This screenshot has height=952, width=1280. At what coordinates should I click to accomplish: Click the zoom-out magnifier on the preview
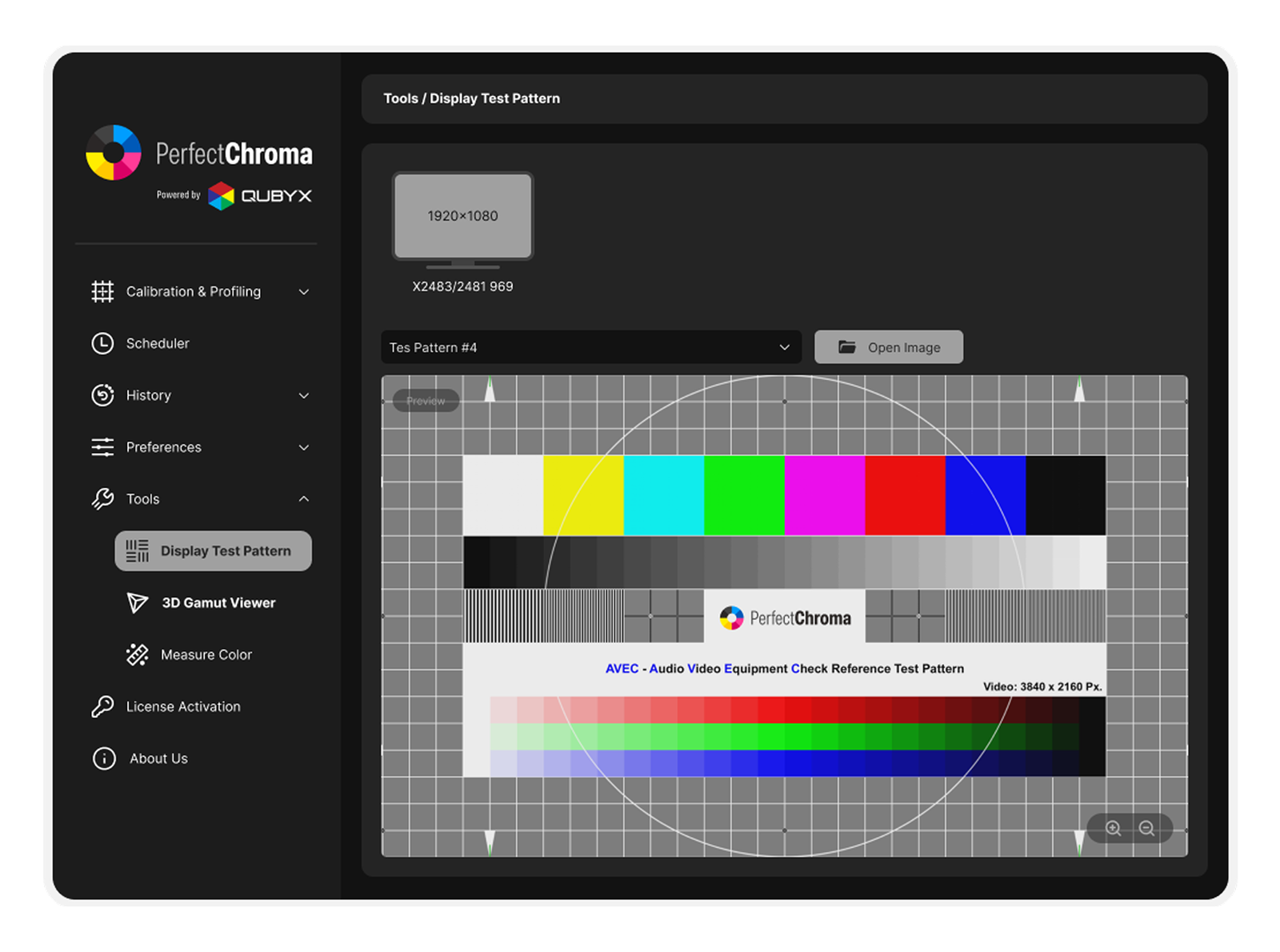click(1146, 829)
